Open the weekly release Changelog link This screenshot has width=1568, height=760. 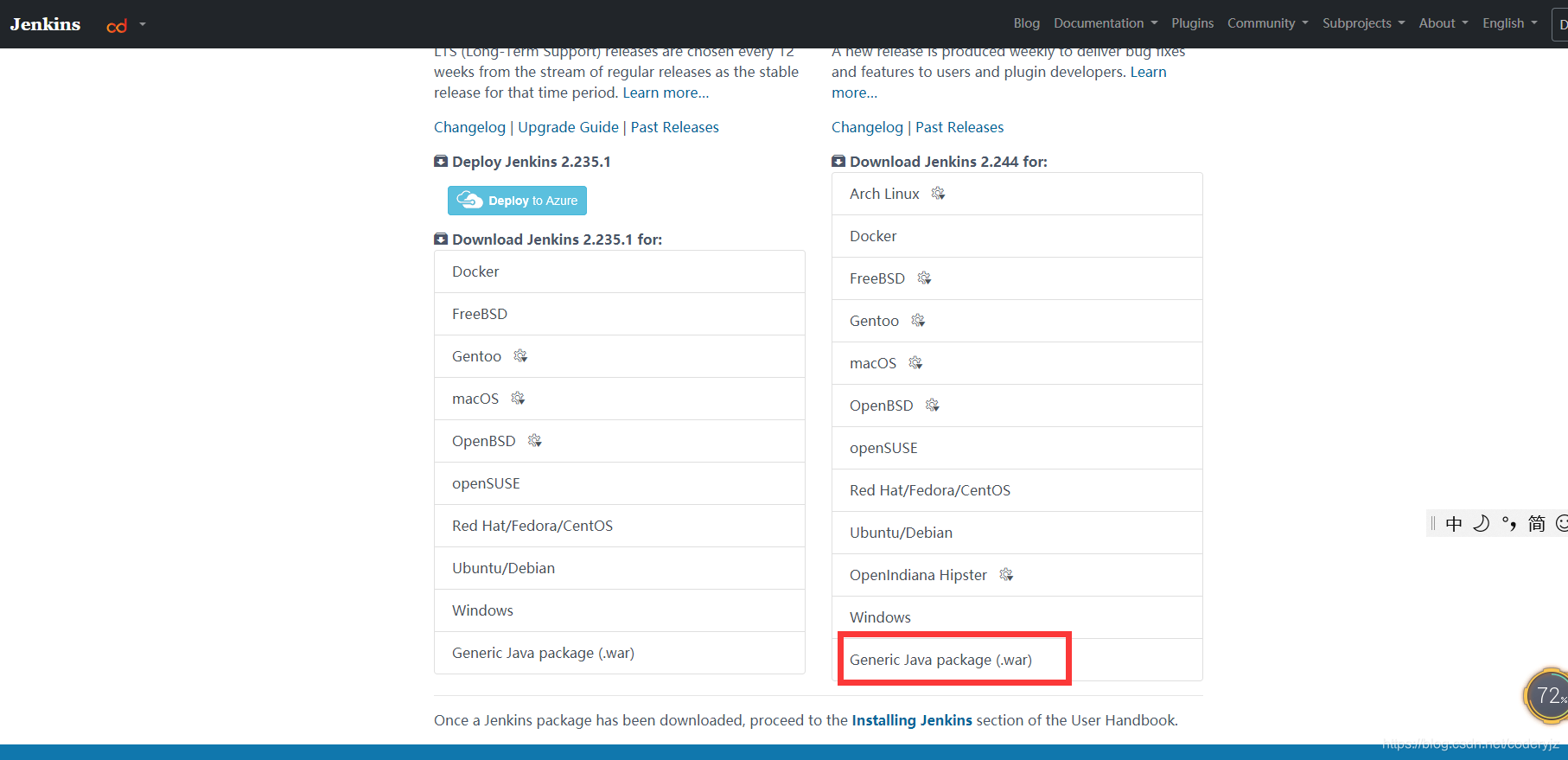(x=867, y=127)
